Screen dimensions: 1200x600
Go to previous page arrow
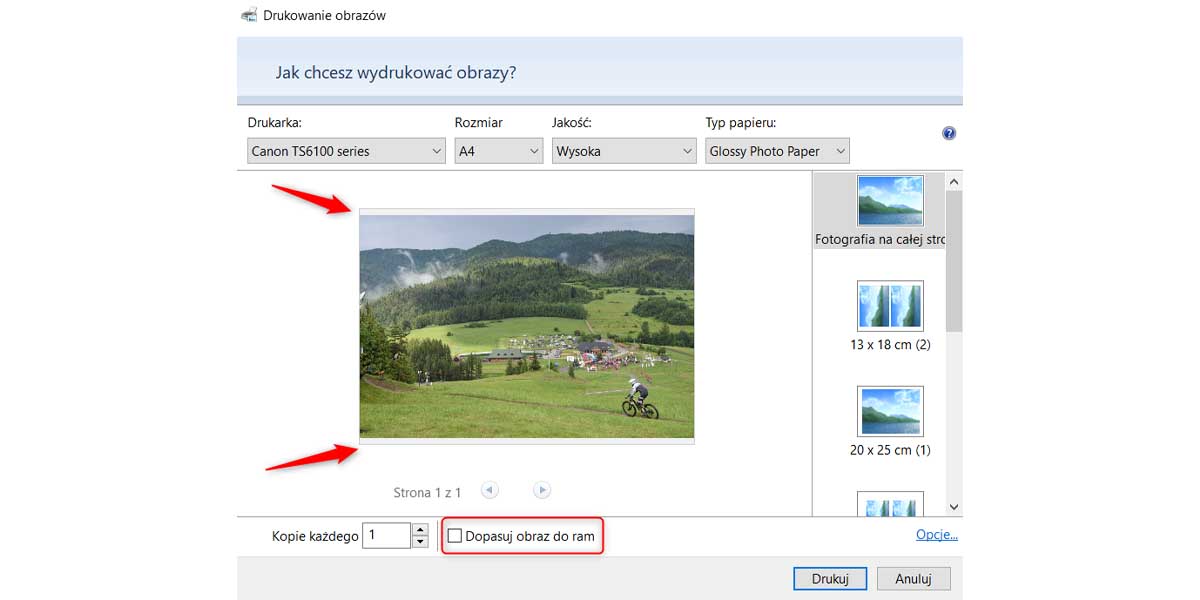tap(489, 490)
